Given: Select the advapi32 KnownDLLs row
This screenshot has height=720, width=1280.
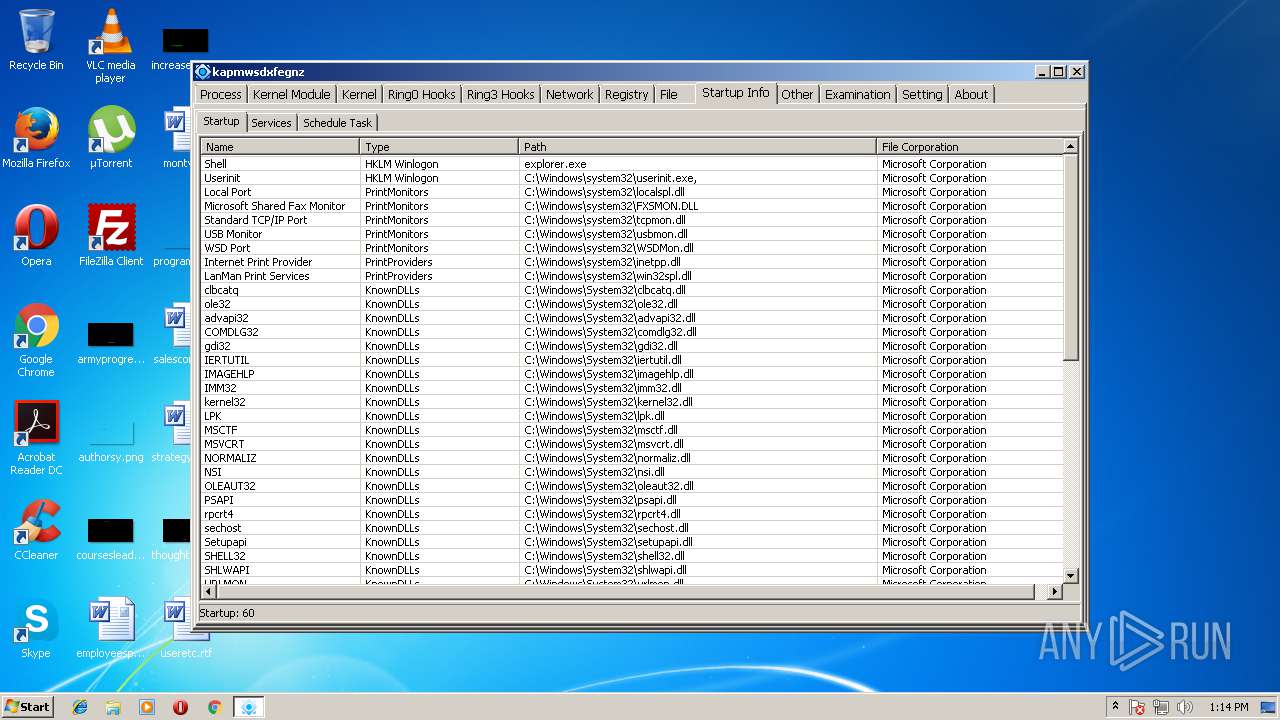Looking at the screenshot, I should coord(631,318).
